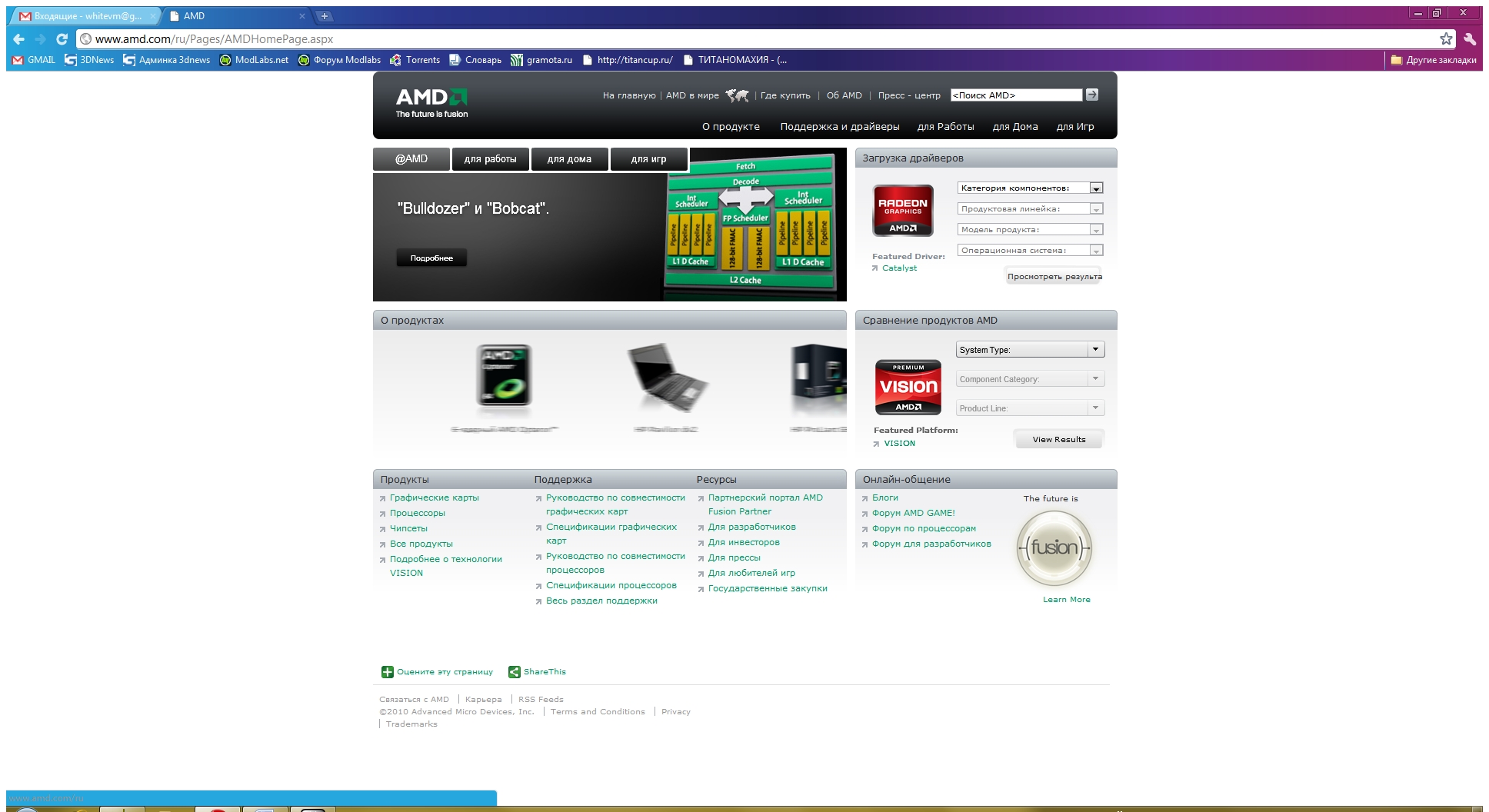This screenshot has width=1489, height=812.
Task: Close the AMD browser tab
Action: 302,15
